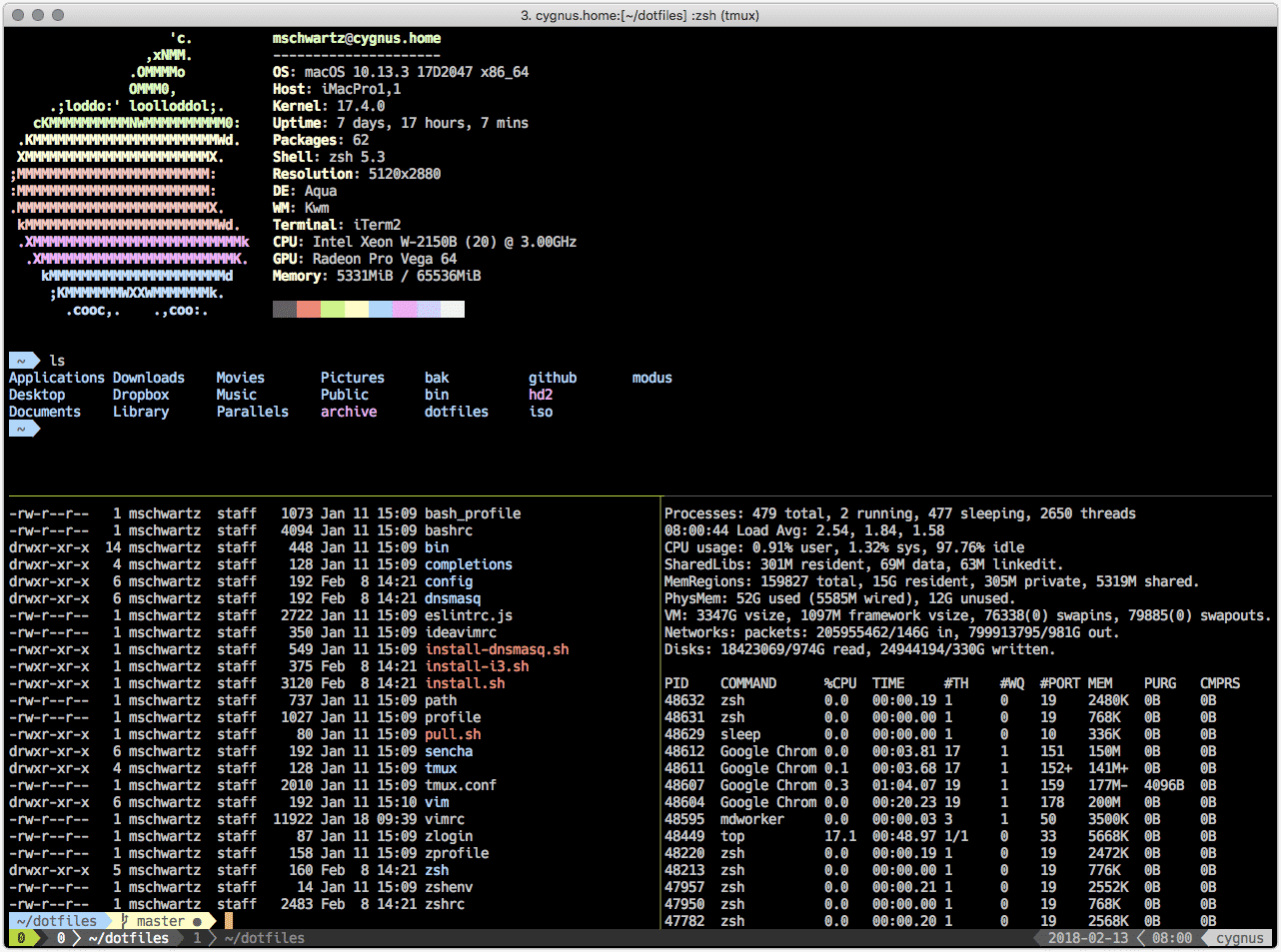Click the pink palette color block
Screen dimensions: 1281x952
405,310
